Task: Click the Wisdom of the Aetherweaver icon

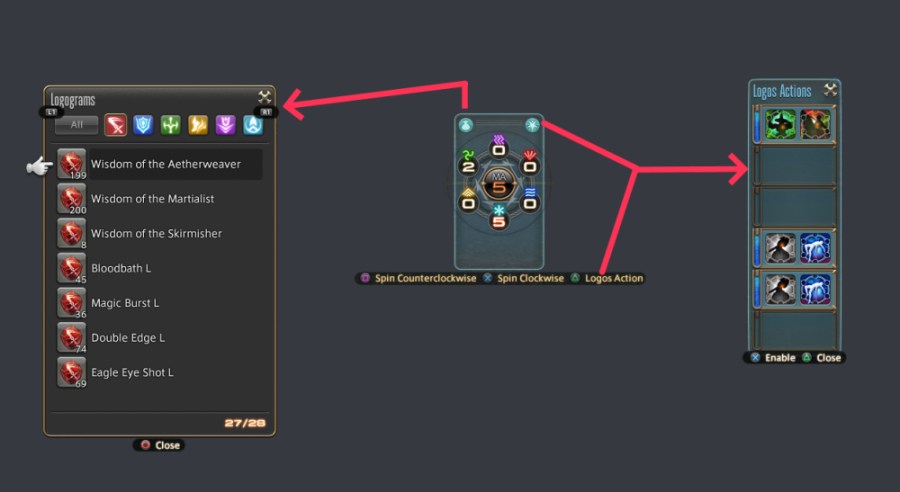Action: pos(72,164)
